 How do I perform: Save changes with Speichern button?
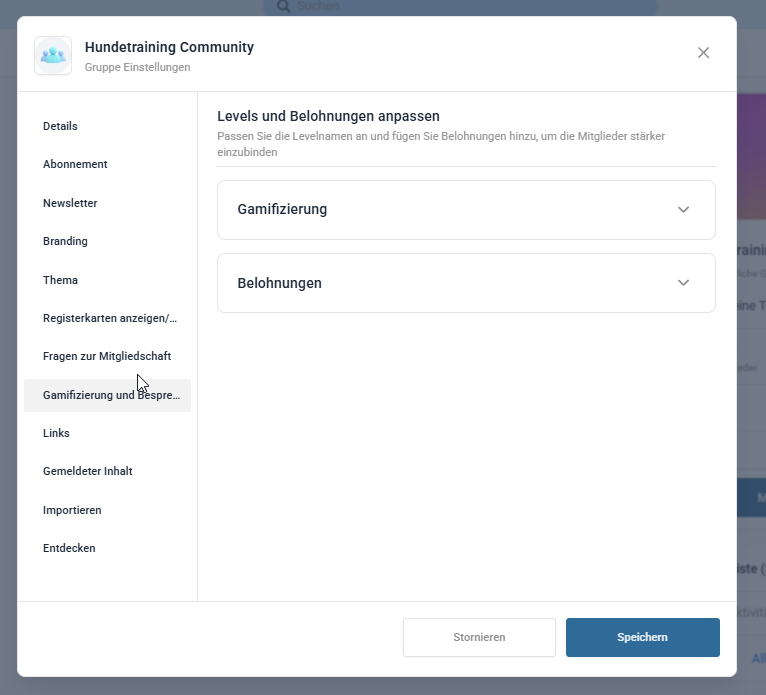tap(642, 637)
